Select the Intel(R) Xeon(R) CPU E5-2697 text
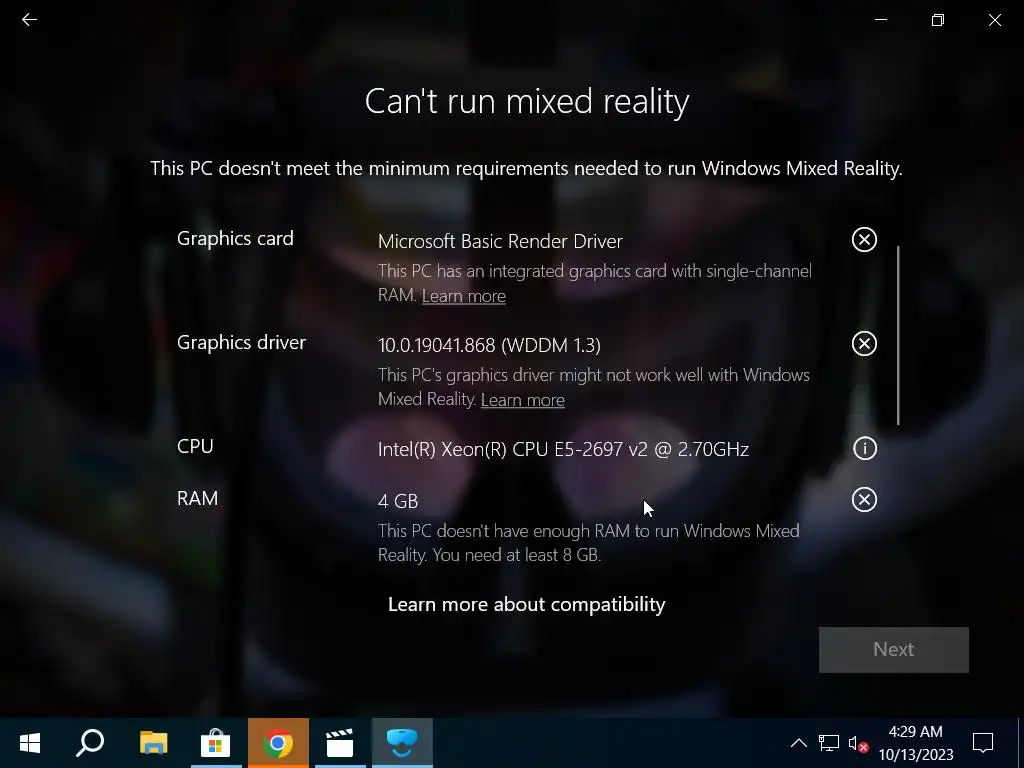Screen dimensions: 1024x768 [x=563, y=449]
